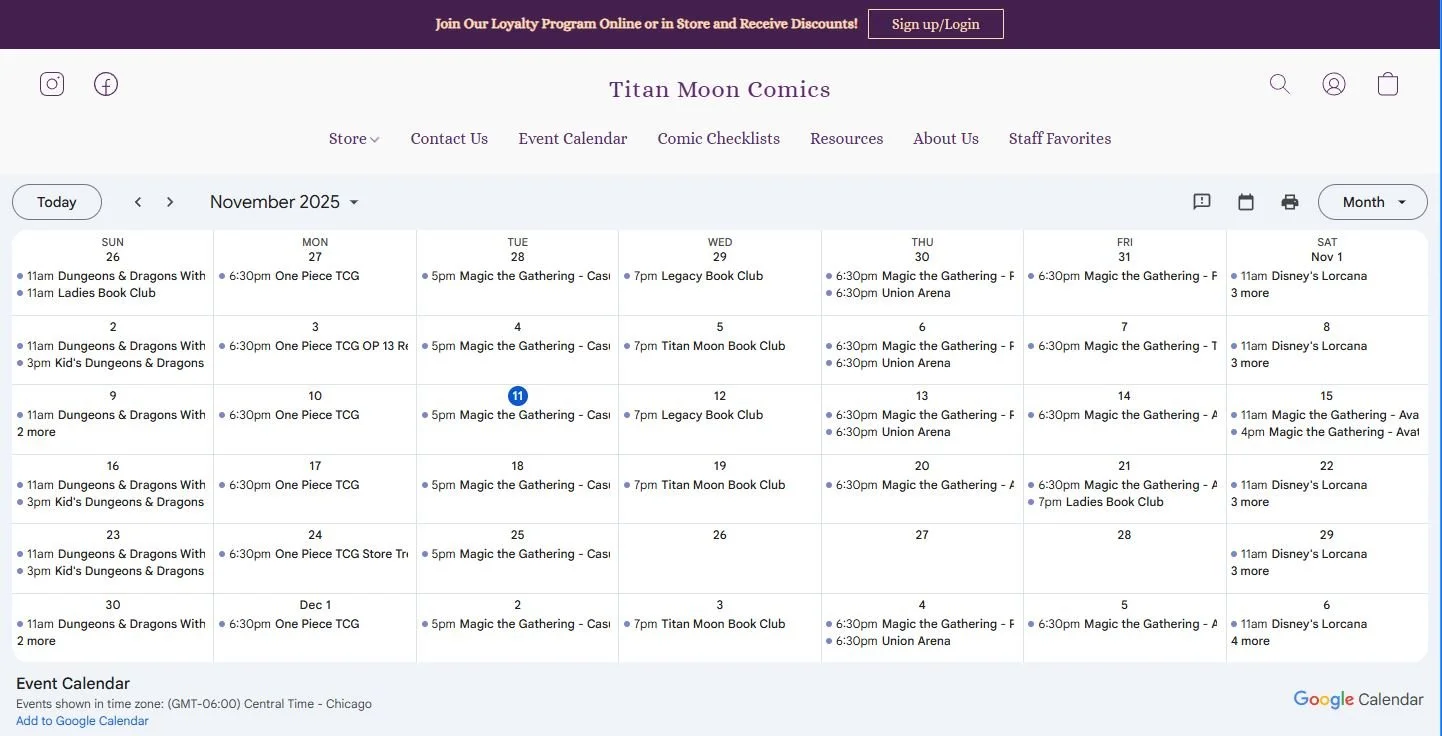The height and width of the screenshot is (736, 1442).
Task: Select the highlighted date 11
Action: pos(517,396)
